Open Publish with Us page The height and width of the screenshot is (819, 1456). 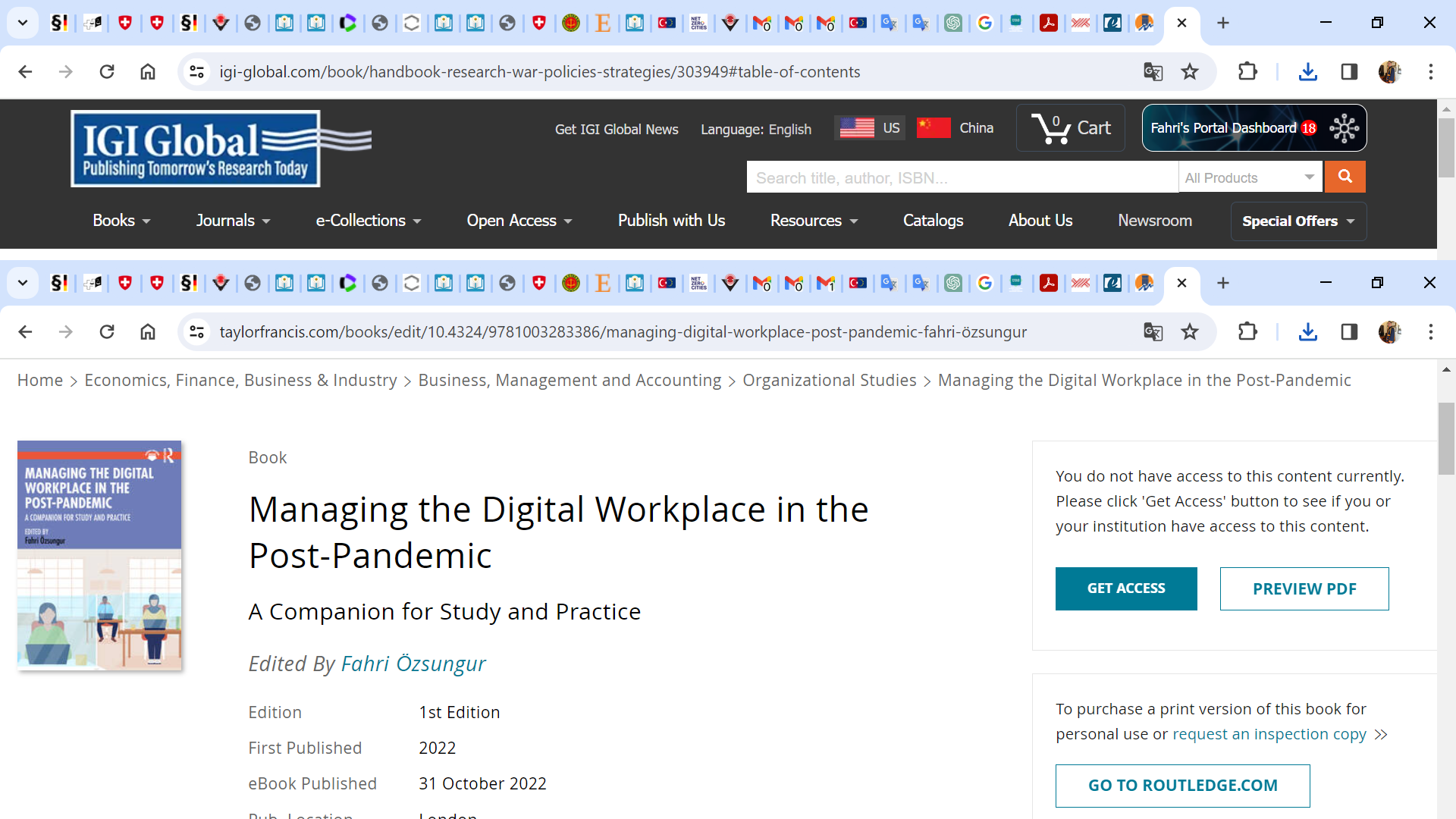pos(671,221)
